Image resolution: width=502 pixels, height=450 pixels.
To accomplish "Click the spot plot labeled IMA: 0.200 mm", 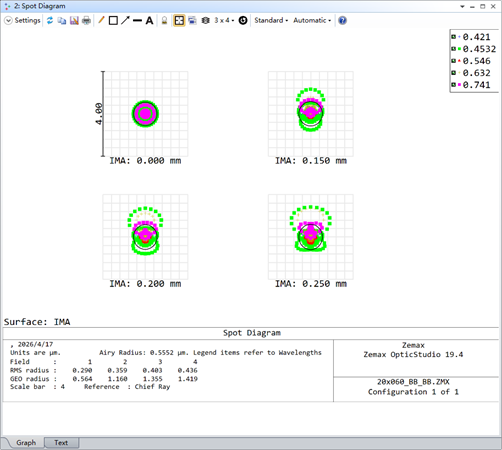I will point(145,237).
